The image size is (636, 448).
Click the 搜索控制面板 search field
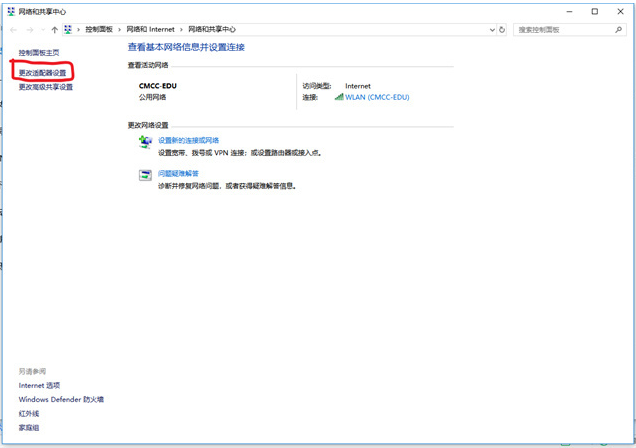[564, 30]
